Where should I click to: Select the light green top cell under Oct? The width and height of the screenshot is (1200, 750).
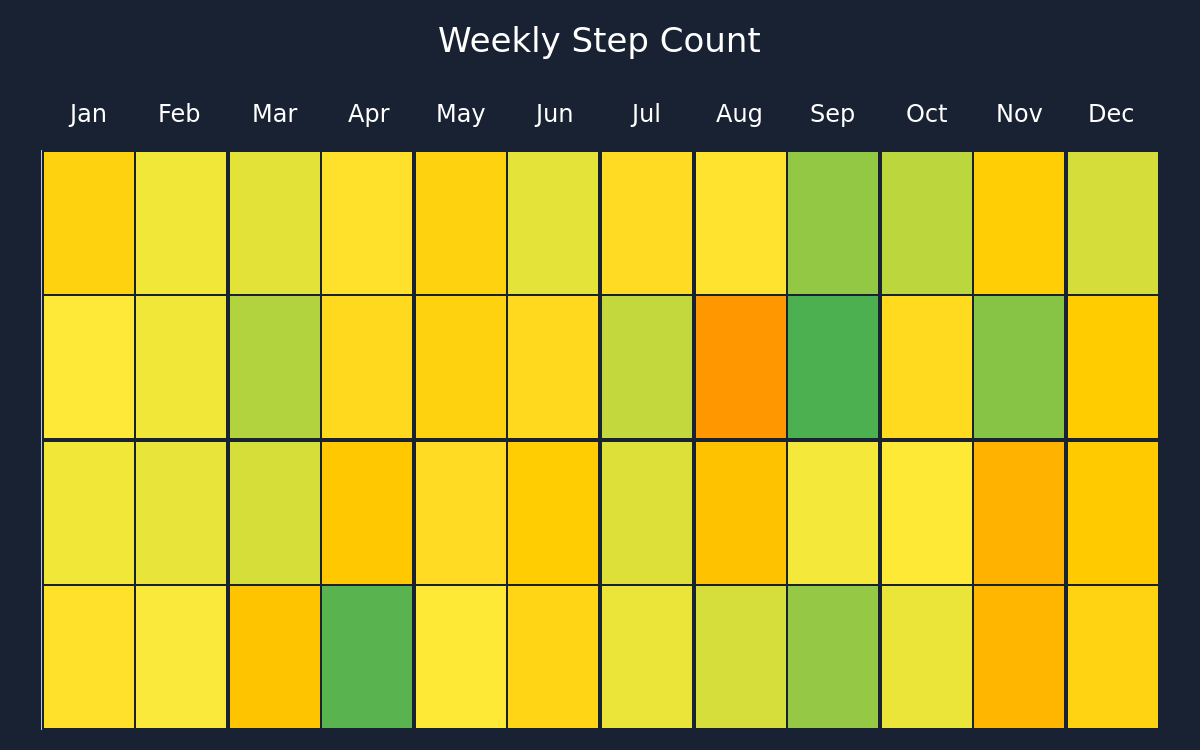tap(927, 223)
